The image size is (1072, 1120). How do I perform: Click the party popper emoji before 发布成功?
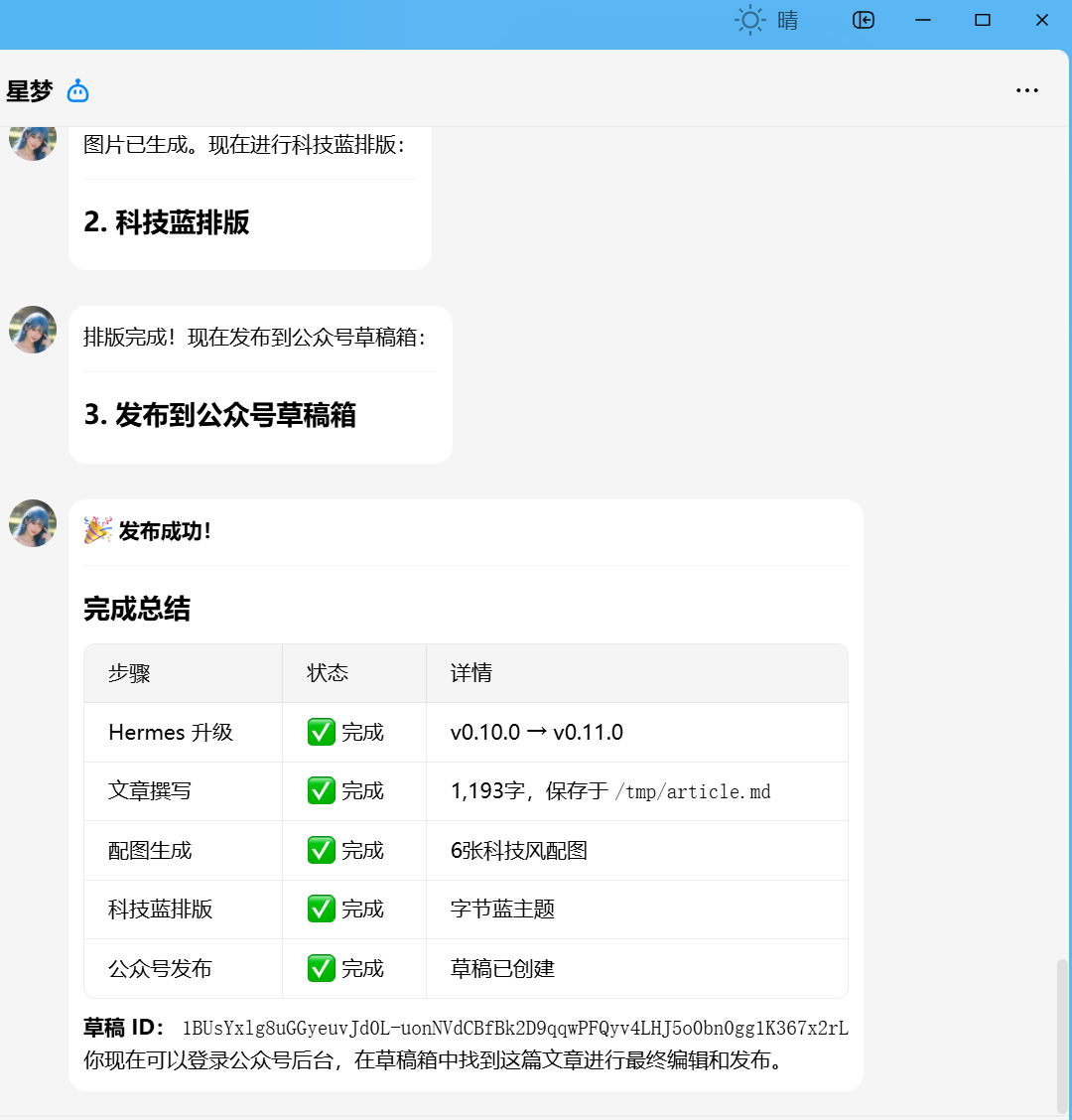pyautogui.click(x=97, y=530)
